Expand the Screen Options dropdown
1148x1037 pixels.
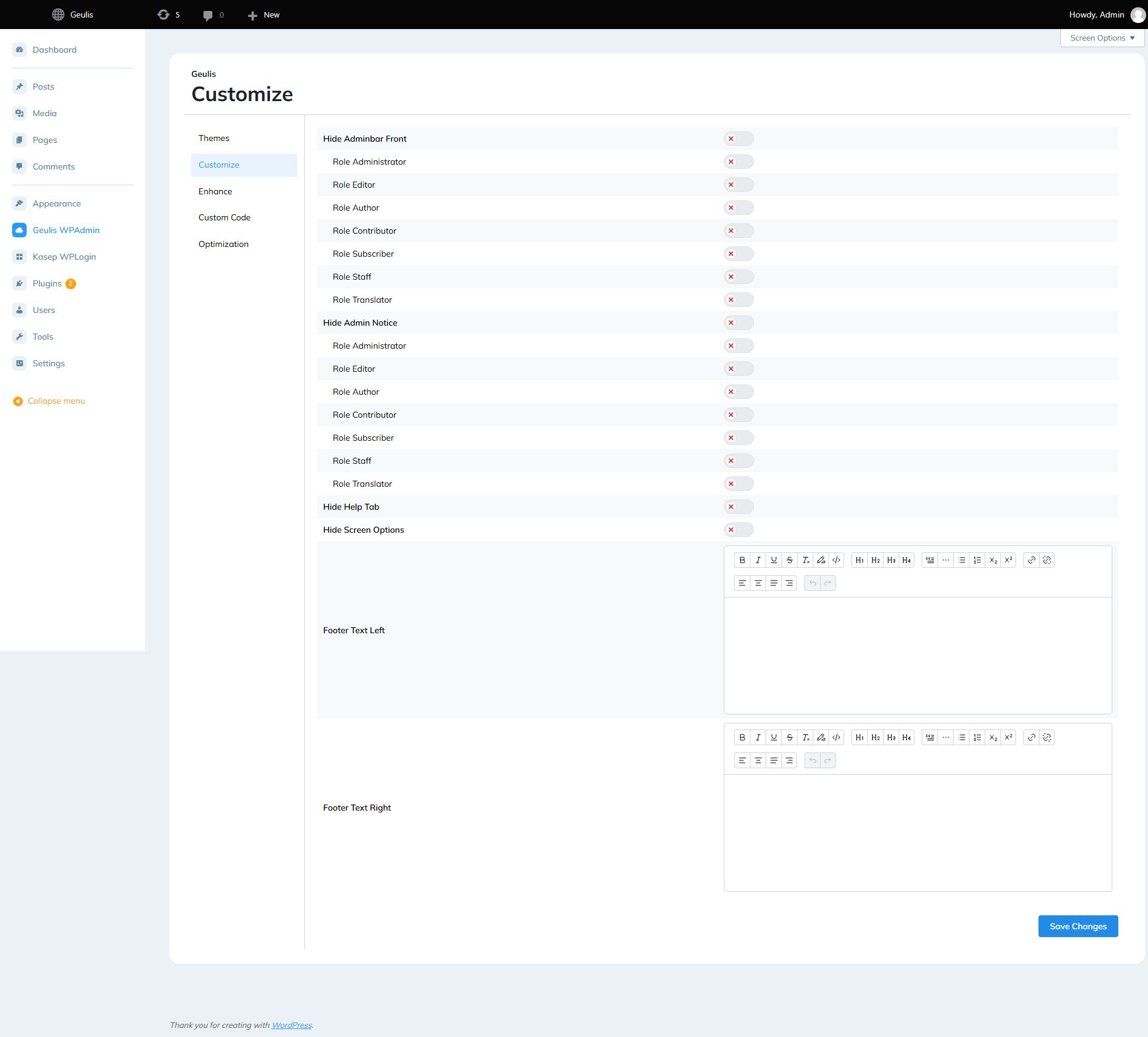click(1102, 38)
